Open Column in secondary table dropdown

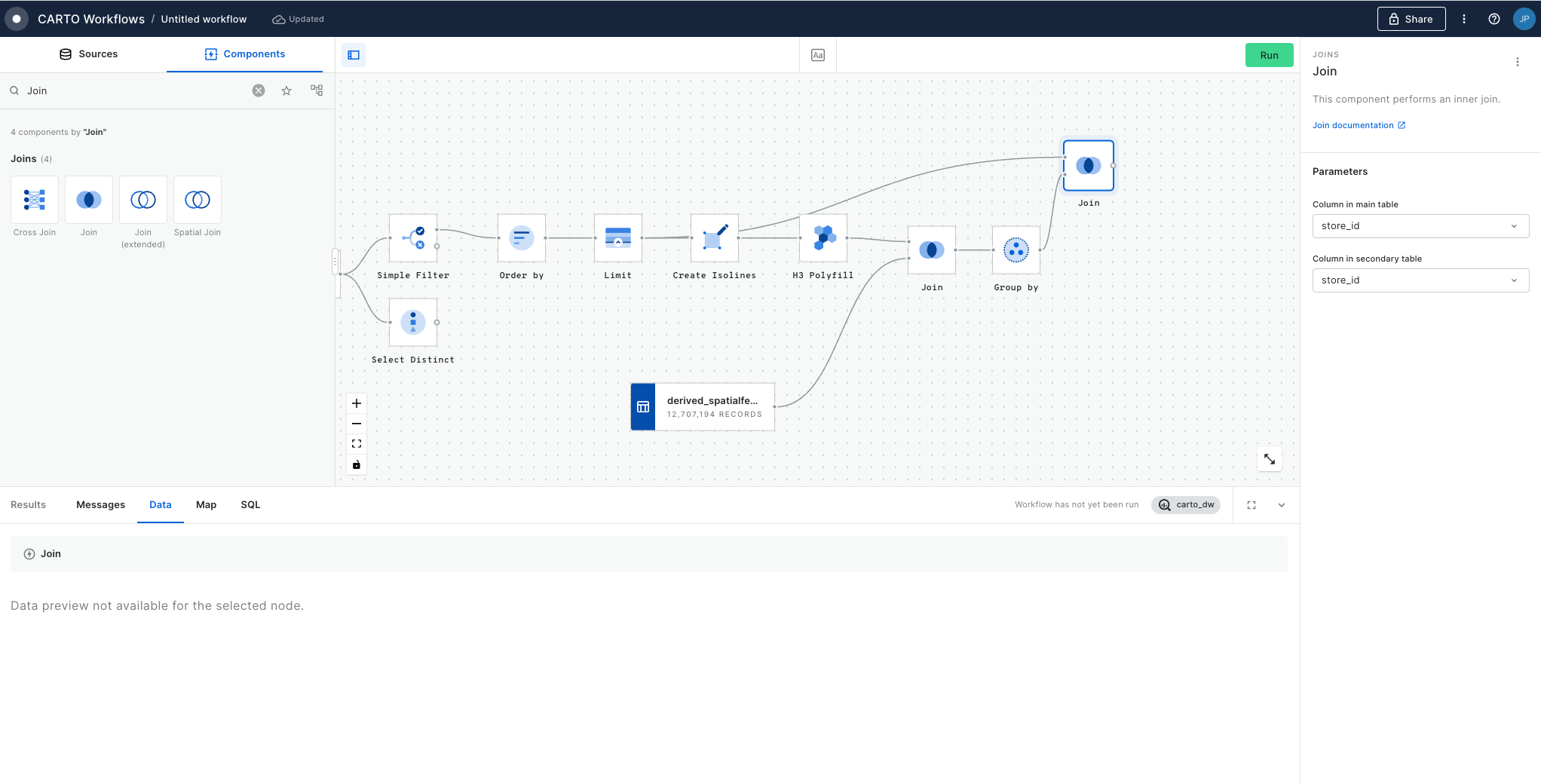1420,280
